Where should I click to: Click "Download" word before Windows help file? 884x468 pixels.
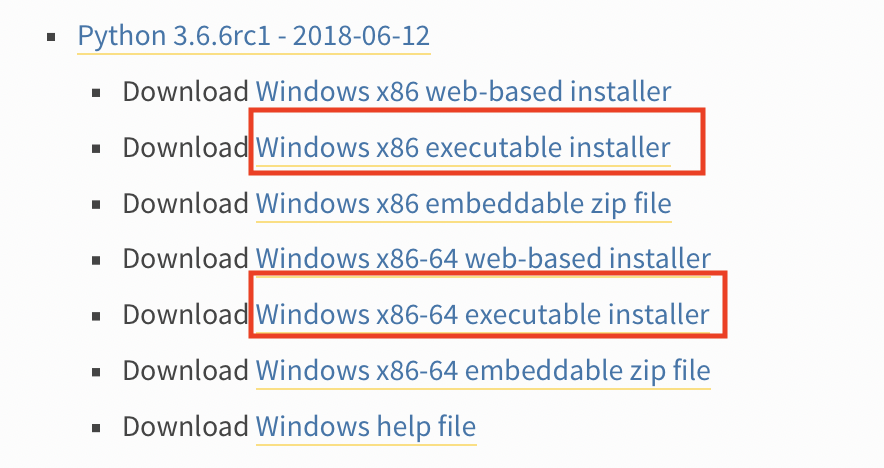click(x=185, y=426)
